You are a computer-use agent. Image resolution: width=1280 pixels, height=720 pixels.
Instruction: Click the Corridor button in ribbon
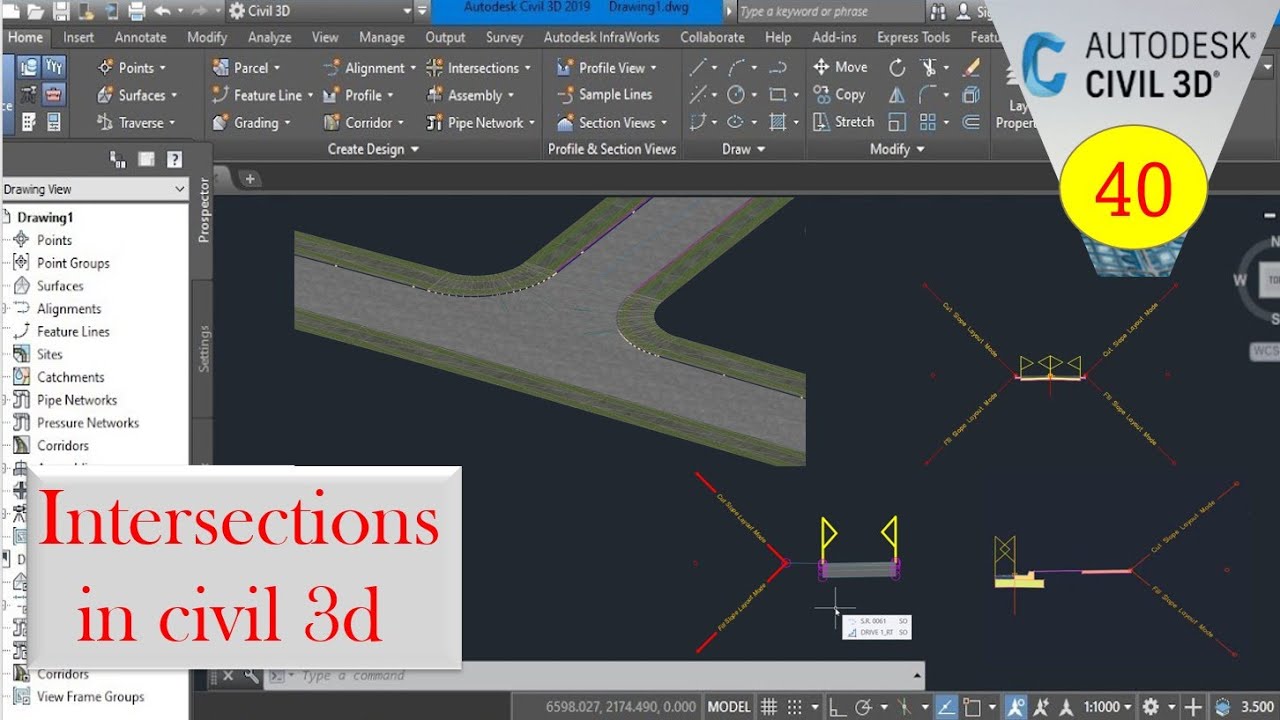pyautogui.click(x=363, y=122)
